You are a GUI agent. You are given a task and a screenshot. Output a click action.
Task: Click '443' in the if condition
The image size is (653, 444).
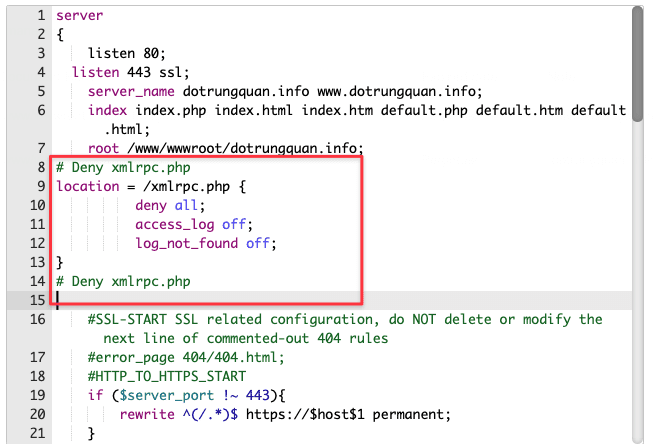pyautogui.click(x=258, y=395)
